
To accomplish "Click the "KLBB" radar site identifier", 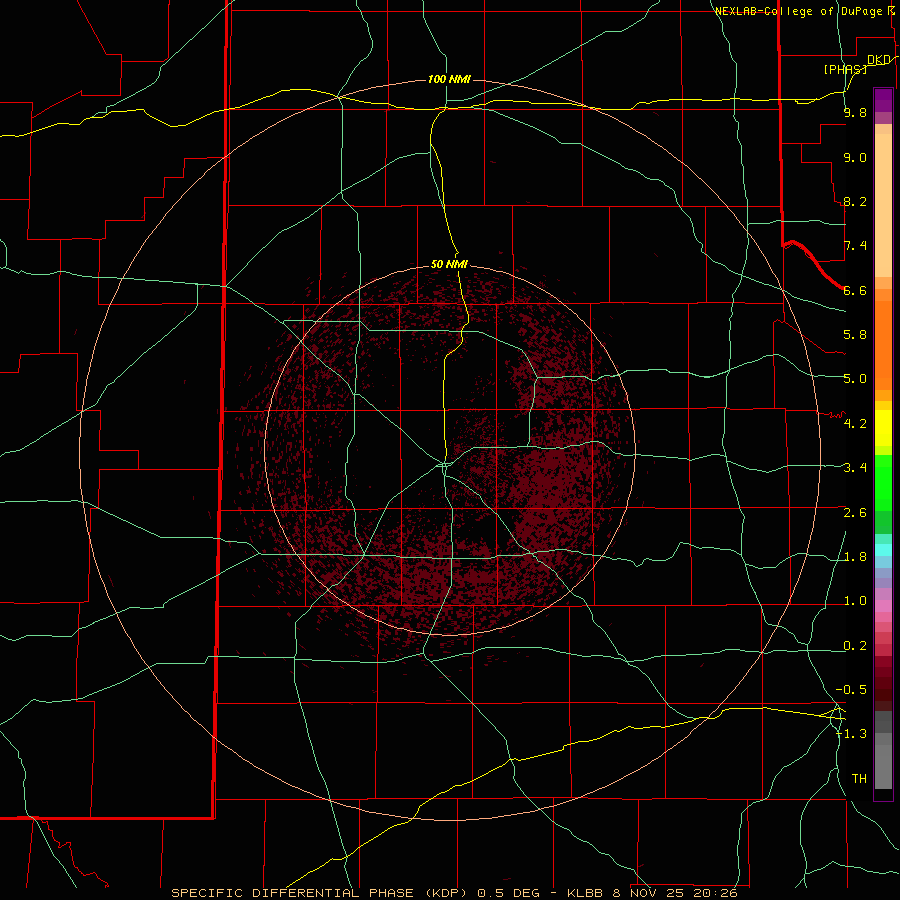I will click(x=585, y=893).
